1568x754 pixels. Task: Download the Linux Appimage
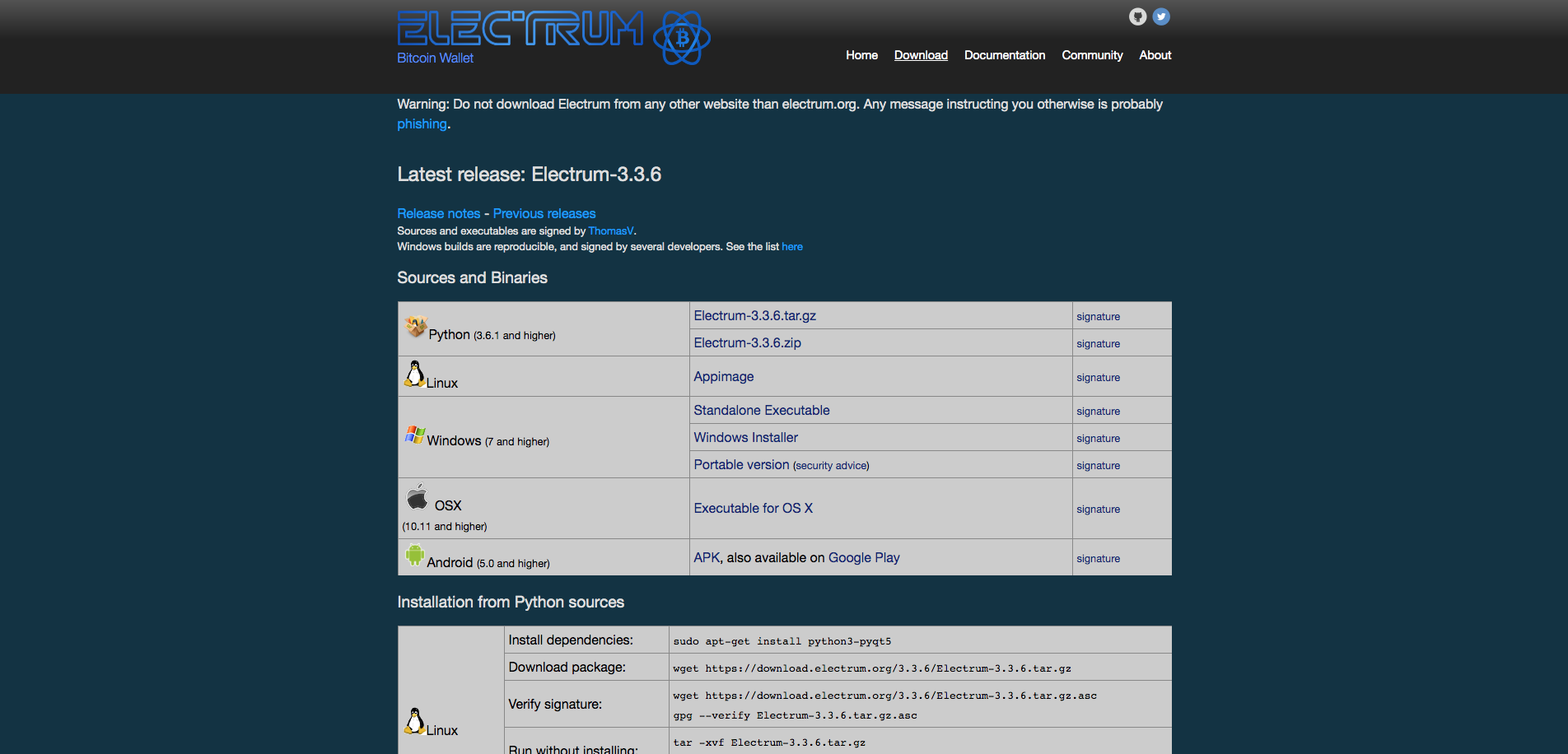[724, 377]
